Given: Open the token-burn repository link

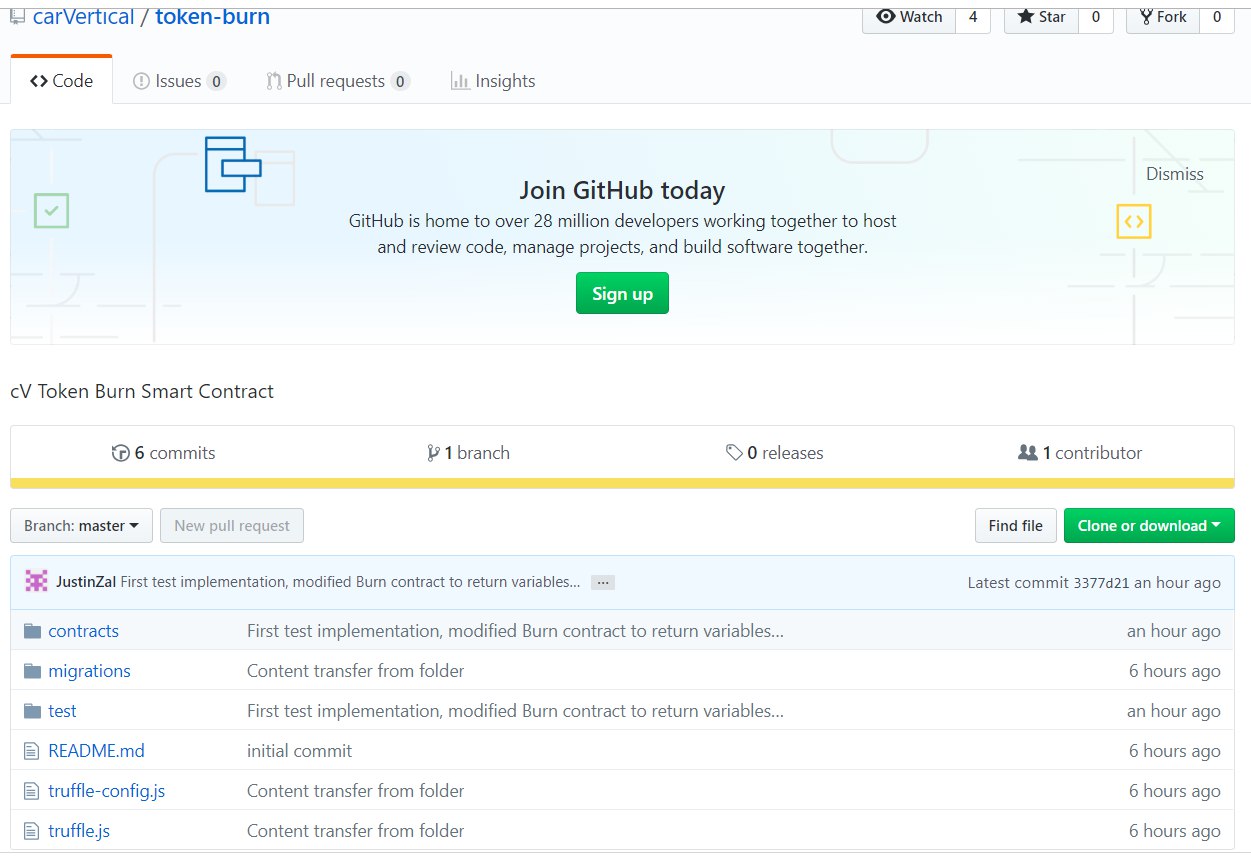Looking at the screenshot, I should coord(212,17).
